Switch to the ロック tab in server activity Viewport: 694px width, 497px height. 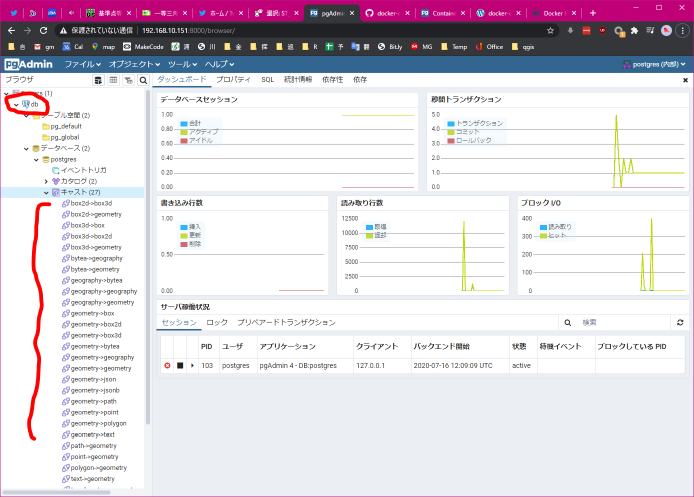click(217, 323)
